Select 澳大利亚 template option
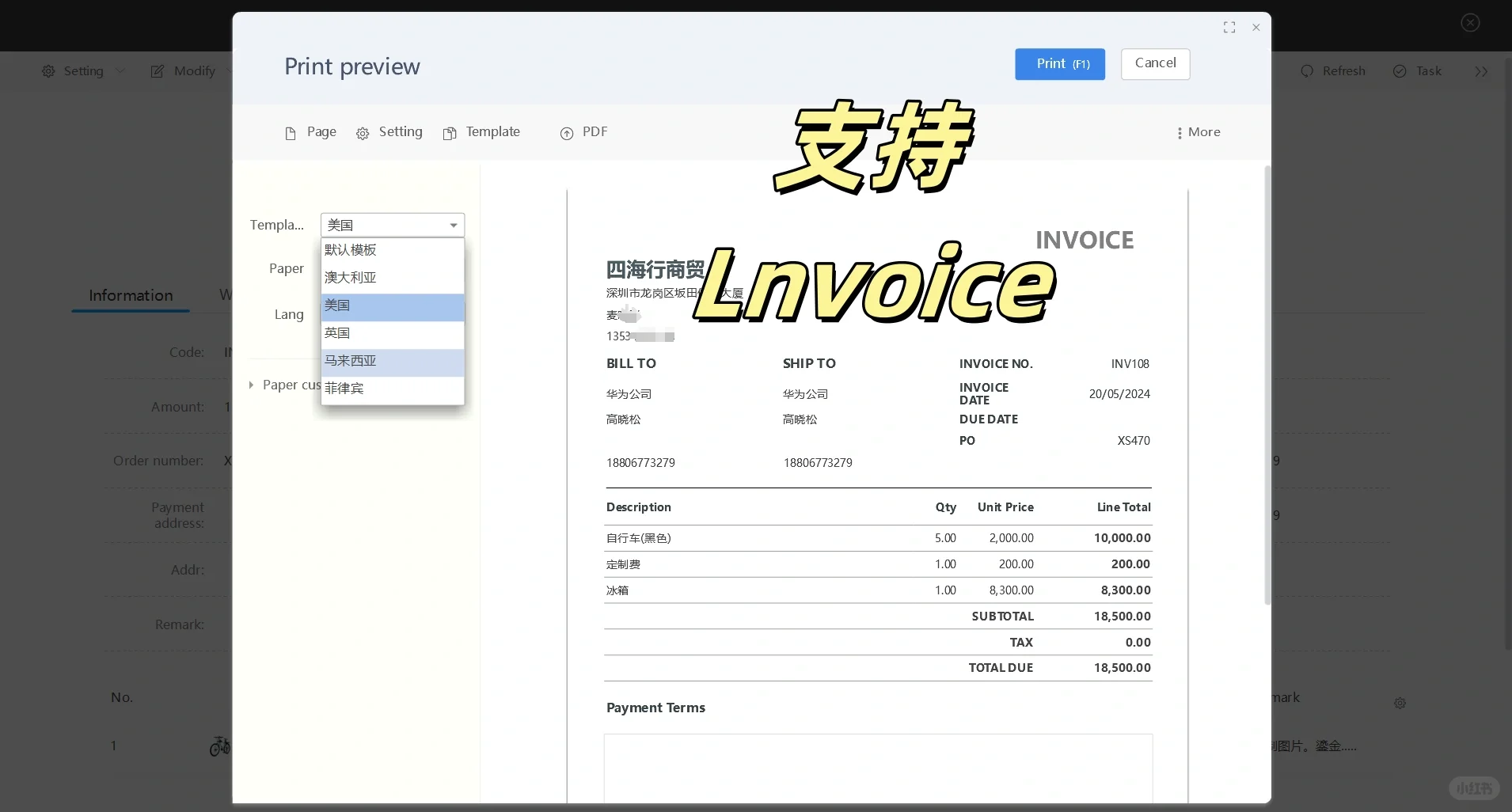This screenshot has width=1512, height=812. pyautogui.click(x=393, y=278)
